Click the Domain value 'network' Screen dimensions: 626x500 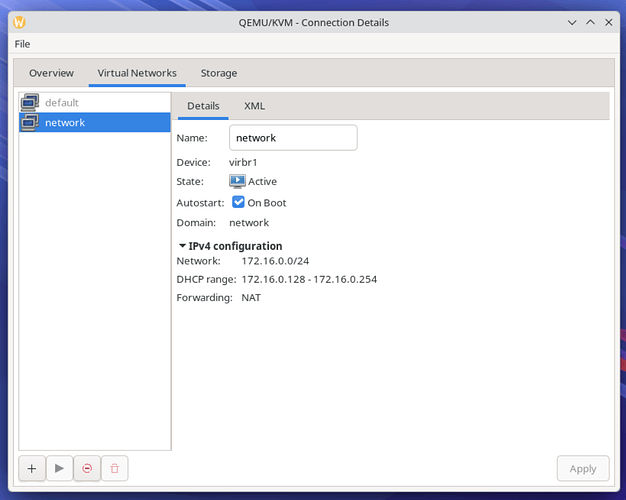(x=249, y=223)
